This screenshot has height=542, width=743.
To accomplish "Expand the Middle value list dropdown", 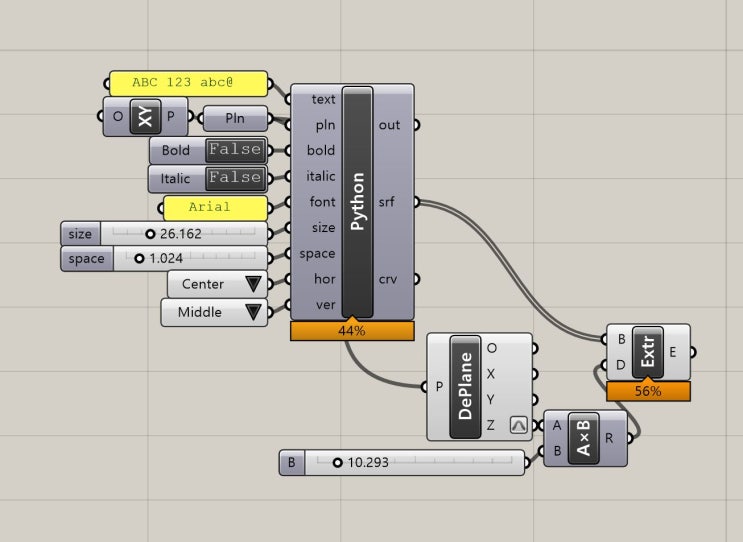I will pyautogui.click(x=253, y=312).
